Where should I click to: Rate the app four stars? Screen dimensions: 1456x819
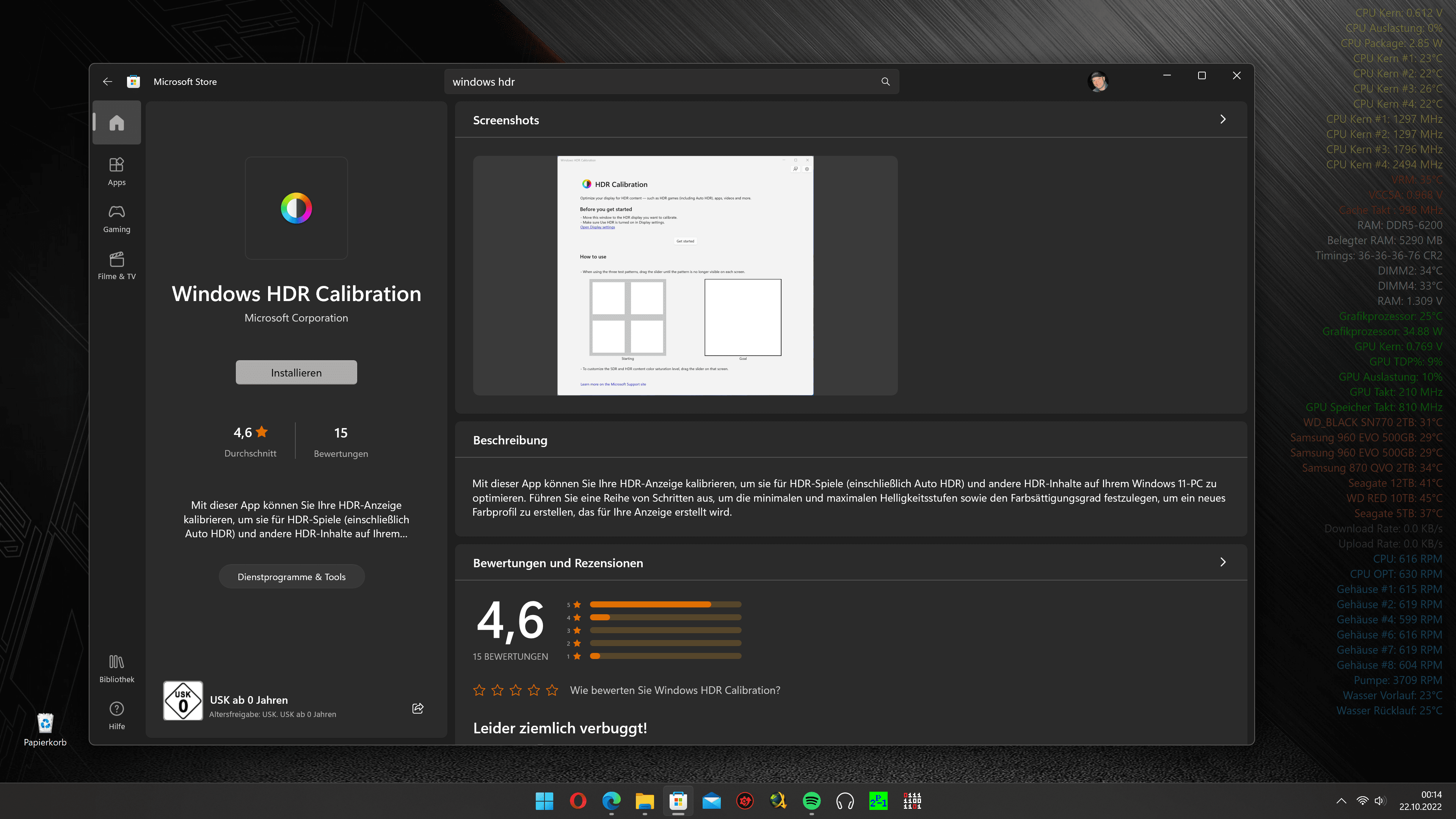click(x=534, y=690)
